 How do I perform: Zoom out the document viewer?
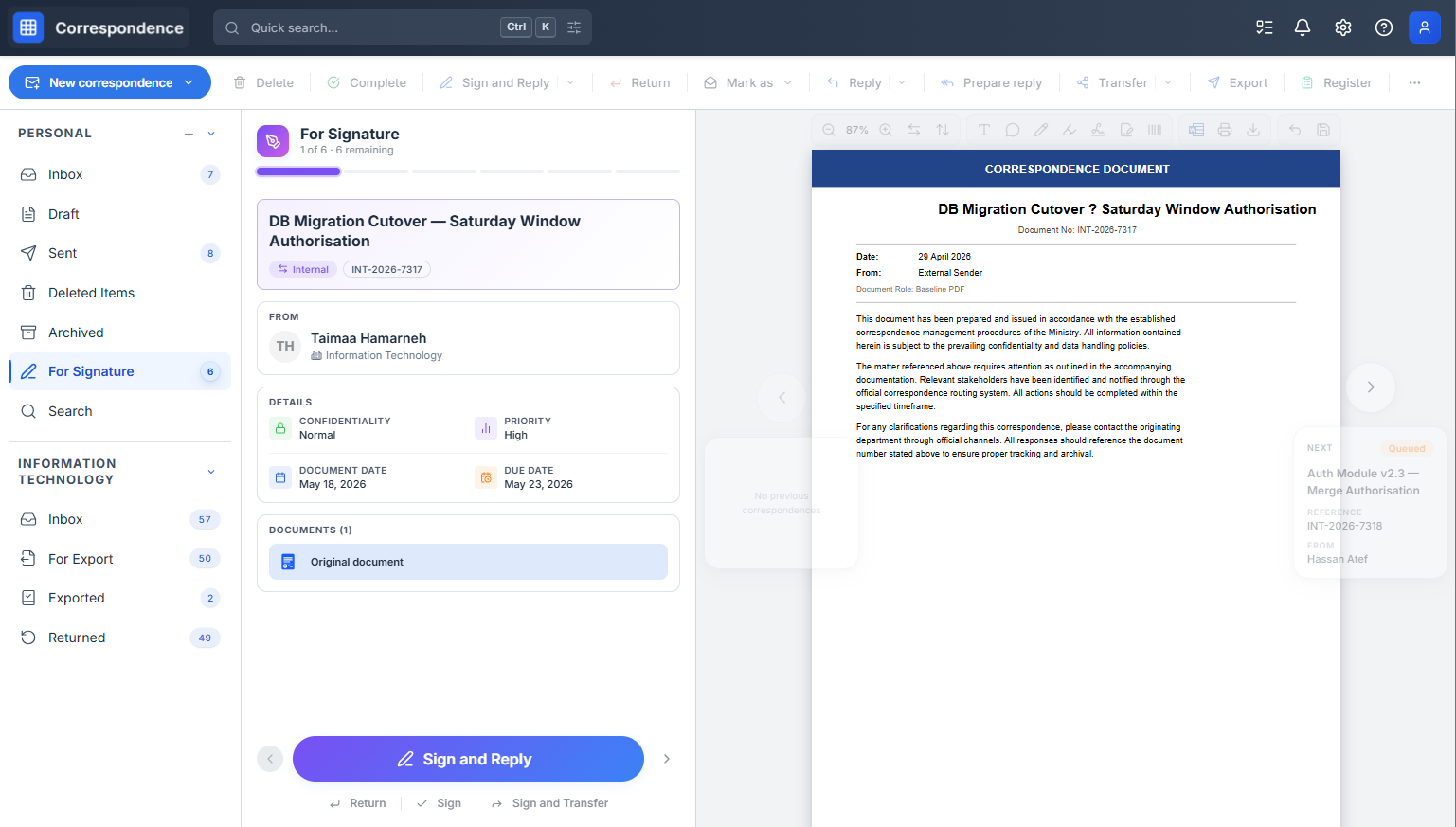(x=829, y=130)
